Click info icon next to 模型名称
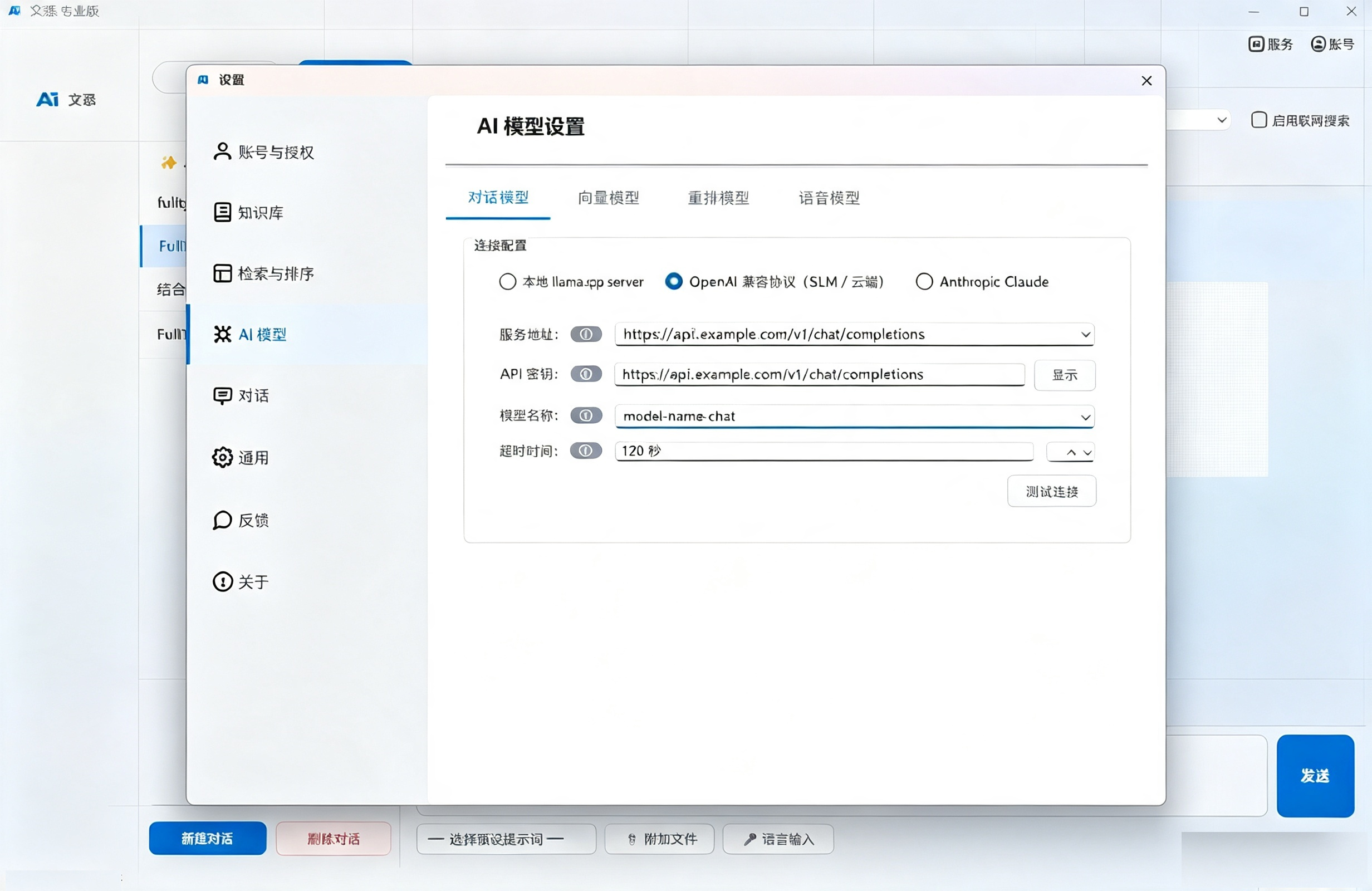The image size is (1372, 891). point(586,415)
